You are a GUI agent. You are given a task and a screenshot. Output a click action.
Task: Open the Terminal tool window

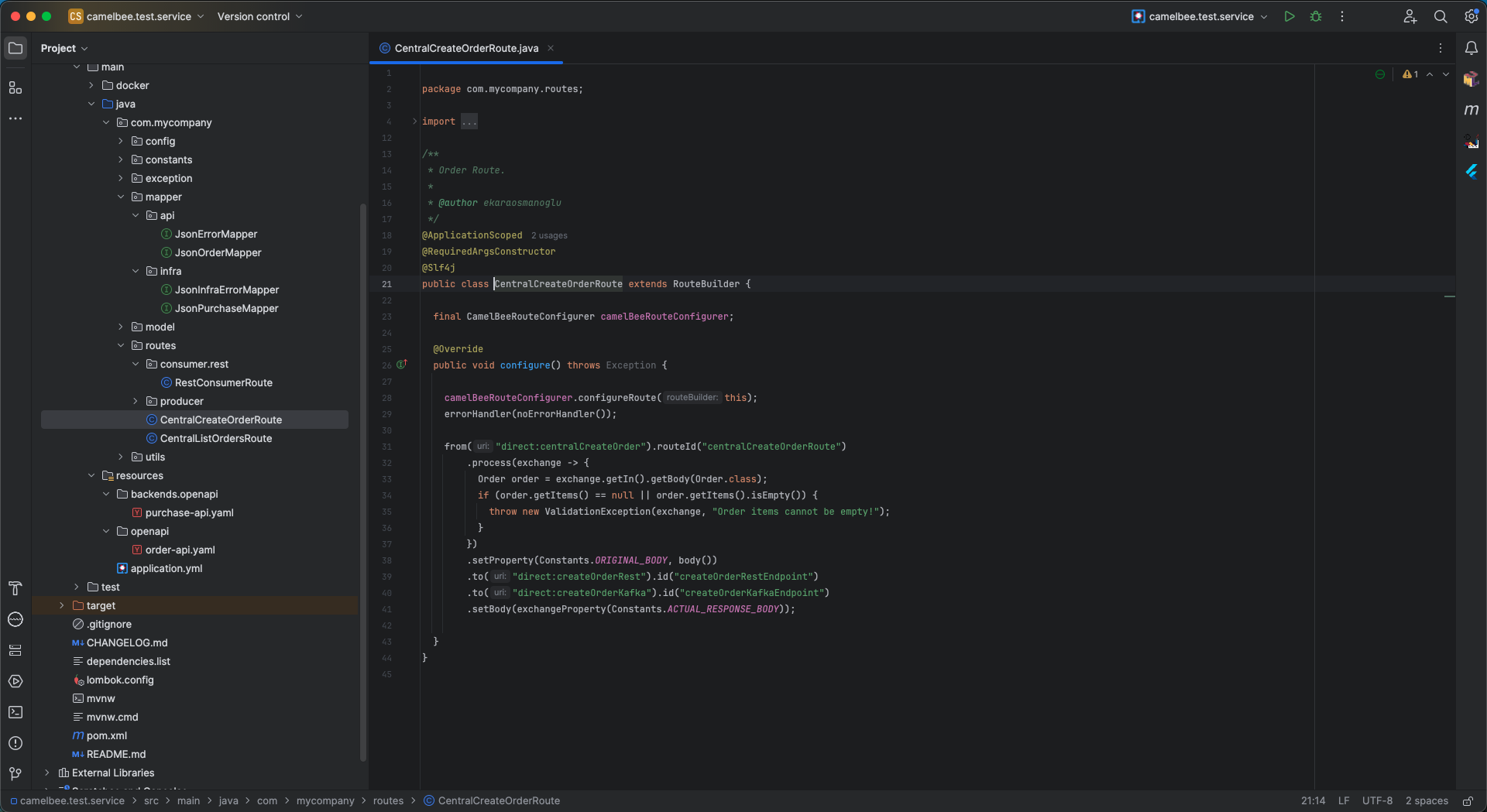click(15, 712)
